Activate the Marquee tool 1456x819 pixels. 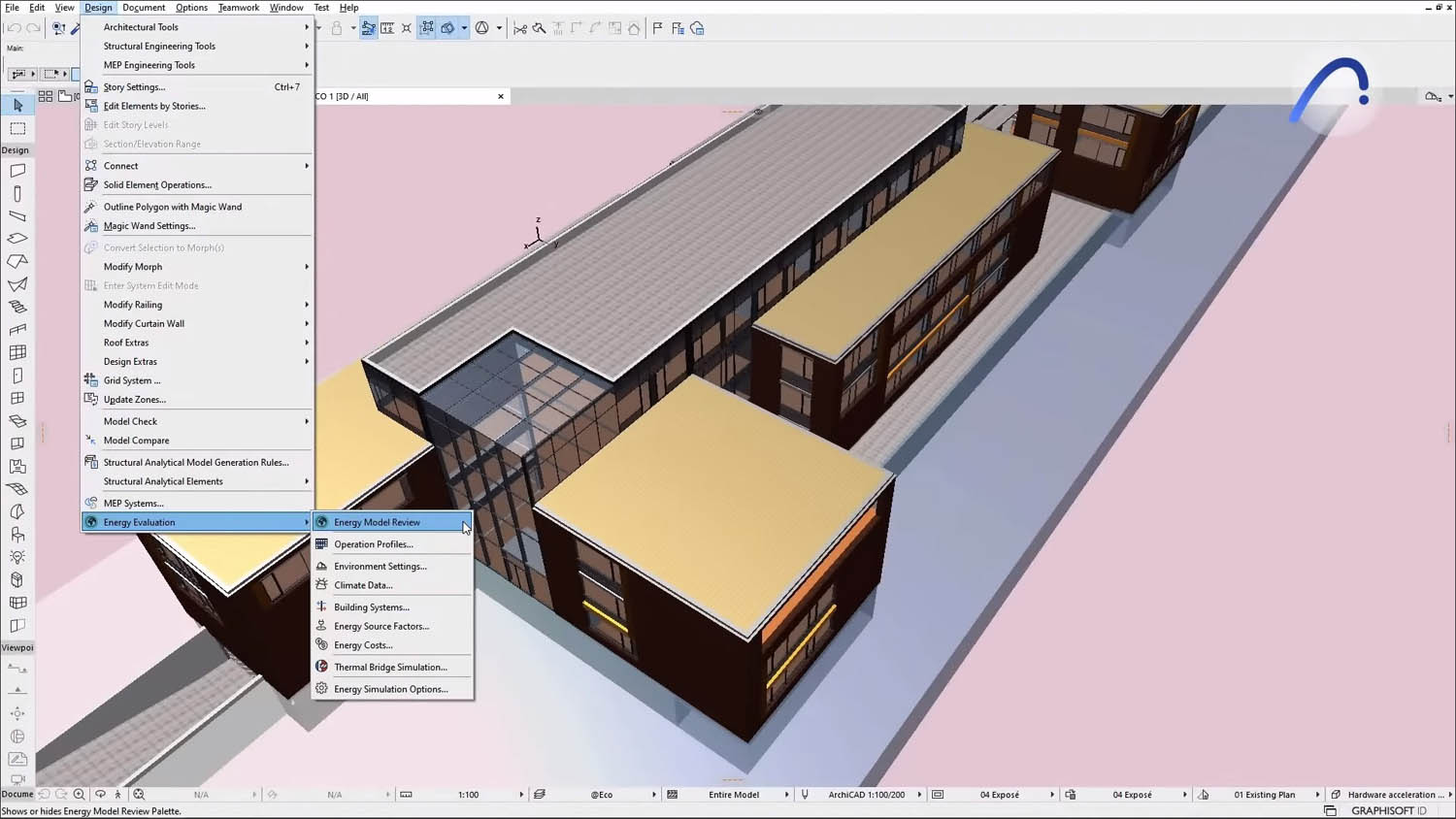coord(17,128)
